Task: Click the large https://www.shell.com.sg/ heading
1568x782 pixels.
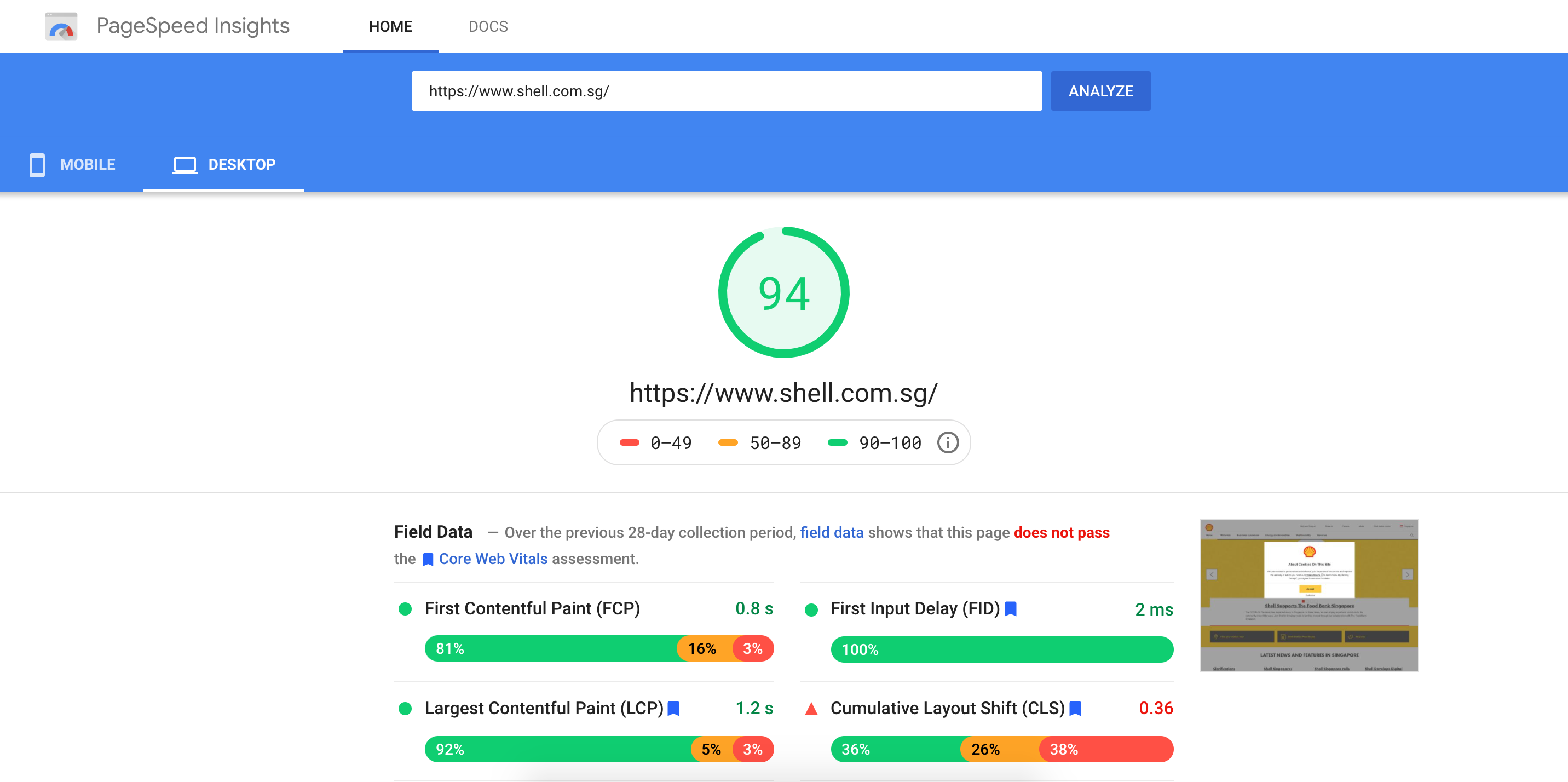Action: click(784, 393)
